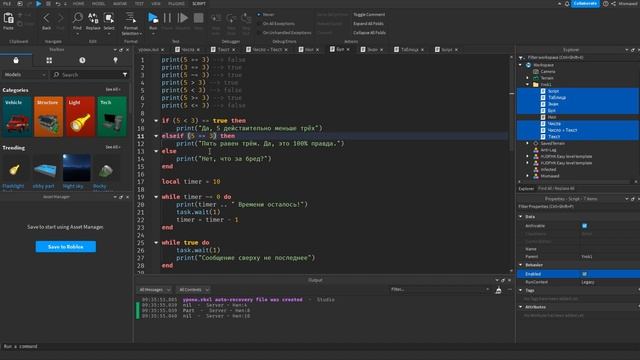This screenshot has width=640, height=360.
Task: Click Expand All Folds action
Action: [x=368, y=24]
